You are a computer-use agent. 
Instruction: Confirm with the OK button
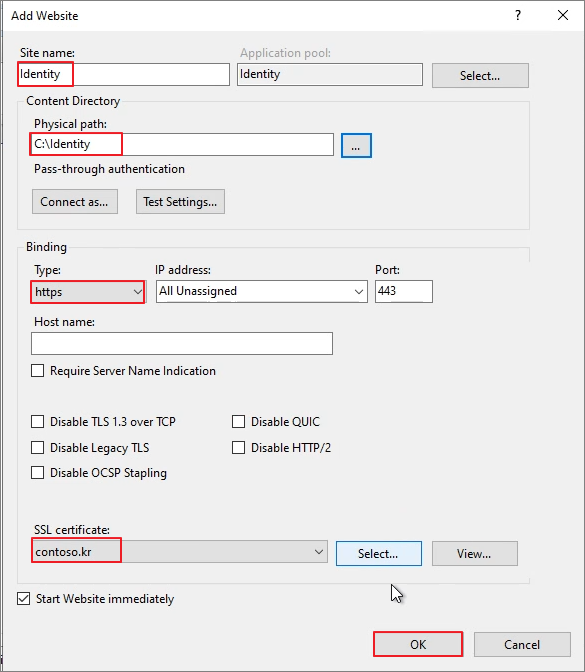pos(418,645)
